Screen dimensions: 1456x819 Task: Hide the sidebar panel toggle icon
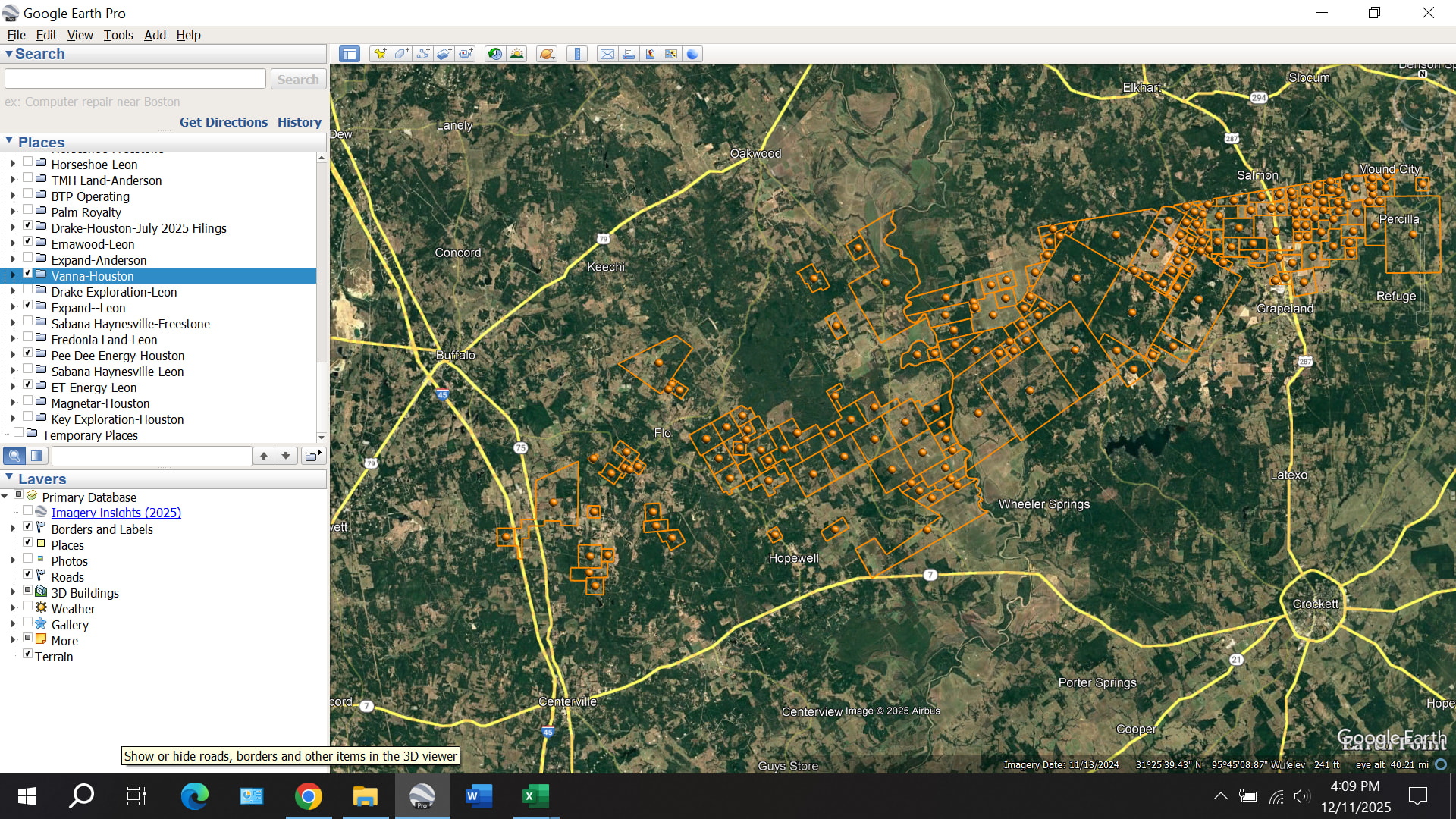point(349,54)
